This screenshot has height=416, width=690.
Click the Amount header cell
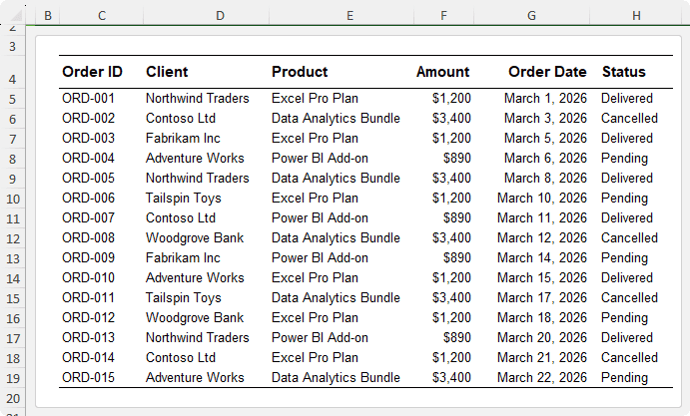443,72
